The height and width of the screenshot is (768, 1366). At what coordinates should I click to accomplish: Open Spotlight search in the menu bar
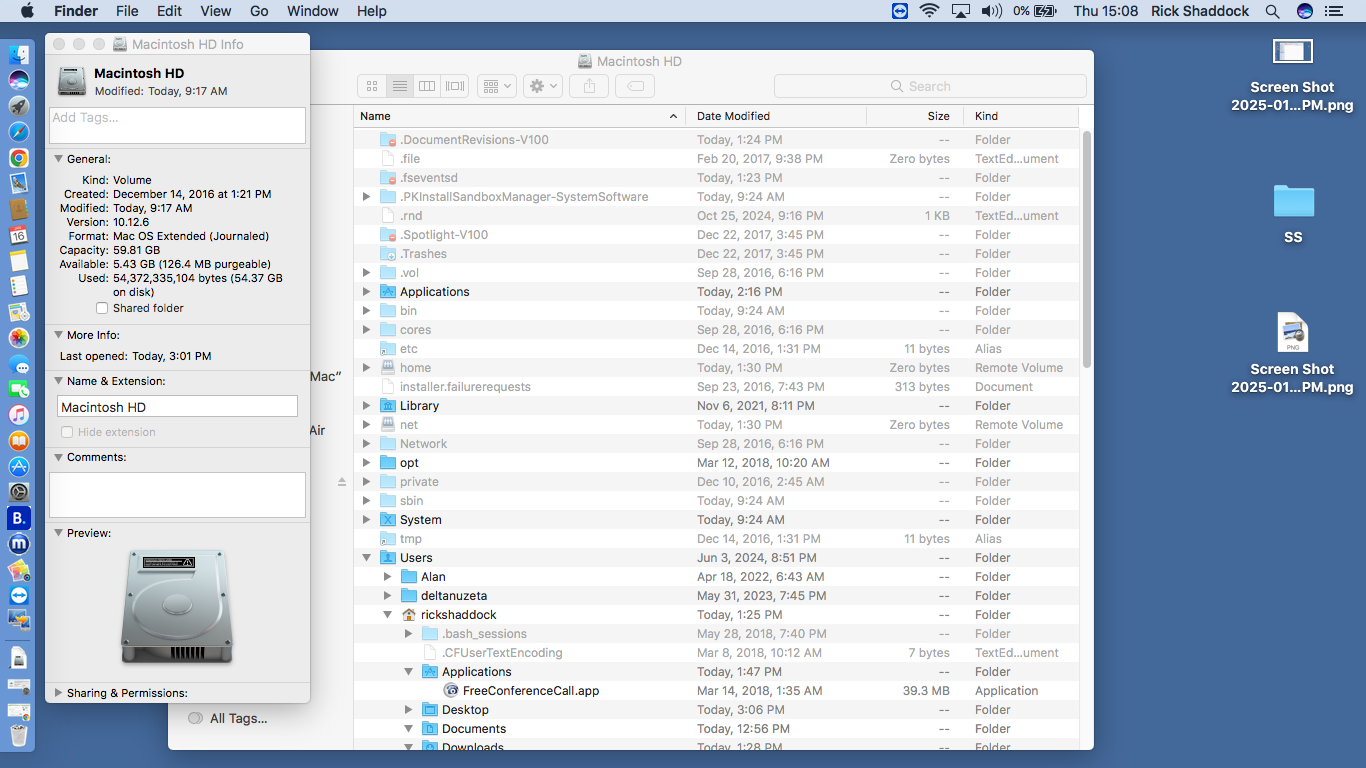tap(1272, 11)
